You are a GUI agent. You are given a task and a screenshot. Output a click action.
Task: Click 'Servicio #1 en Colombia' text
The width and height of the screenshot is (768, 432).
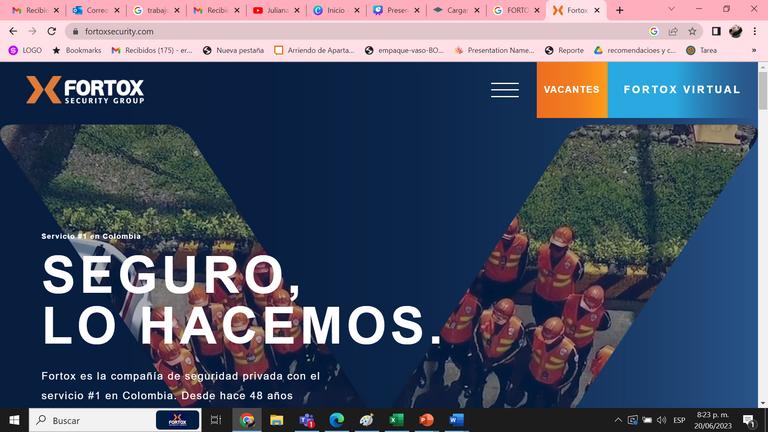[91, 236]
